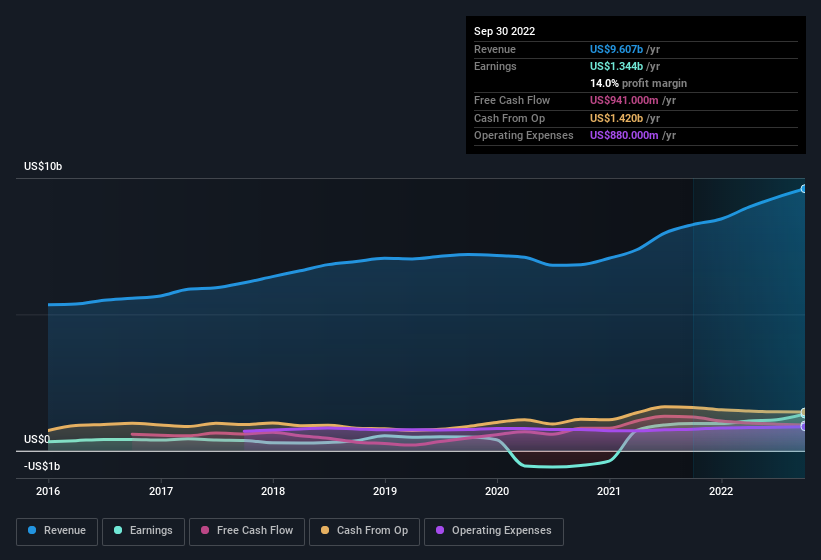
Task: Click the 2019 x-axis label
Action: [385, 491]
